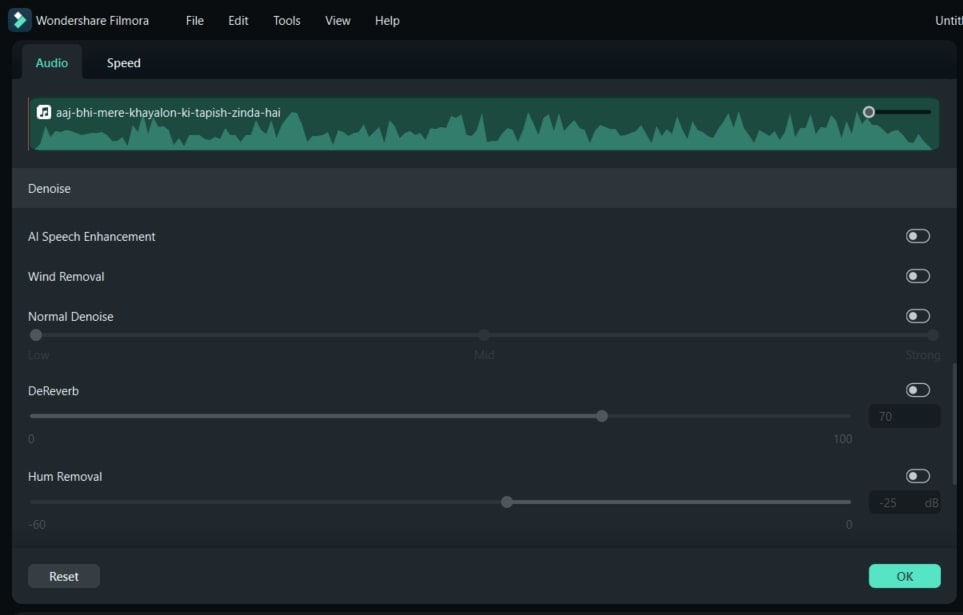Click the audio waveform clip
The height and width of the screenshot is (615, 963).
point(484,124)
